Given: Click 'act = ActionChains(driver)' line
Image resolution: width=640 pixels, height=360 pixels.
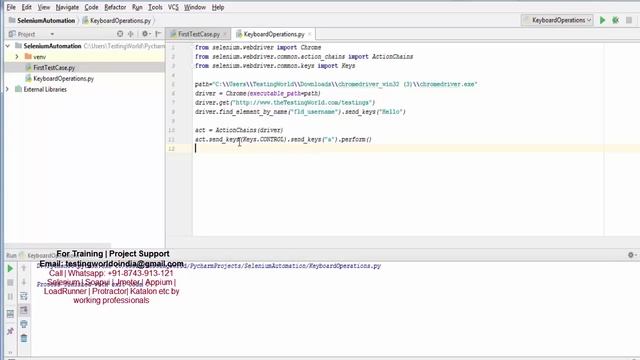Looking at the screenshot, I should 239,130.
